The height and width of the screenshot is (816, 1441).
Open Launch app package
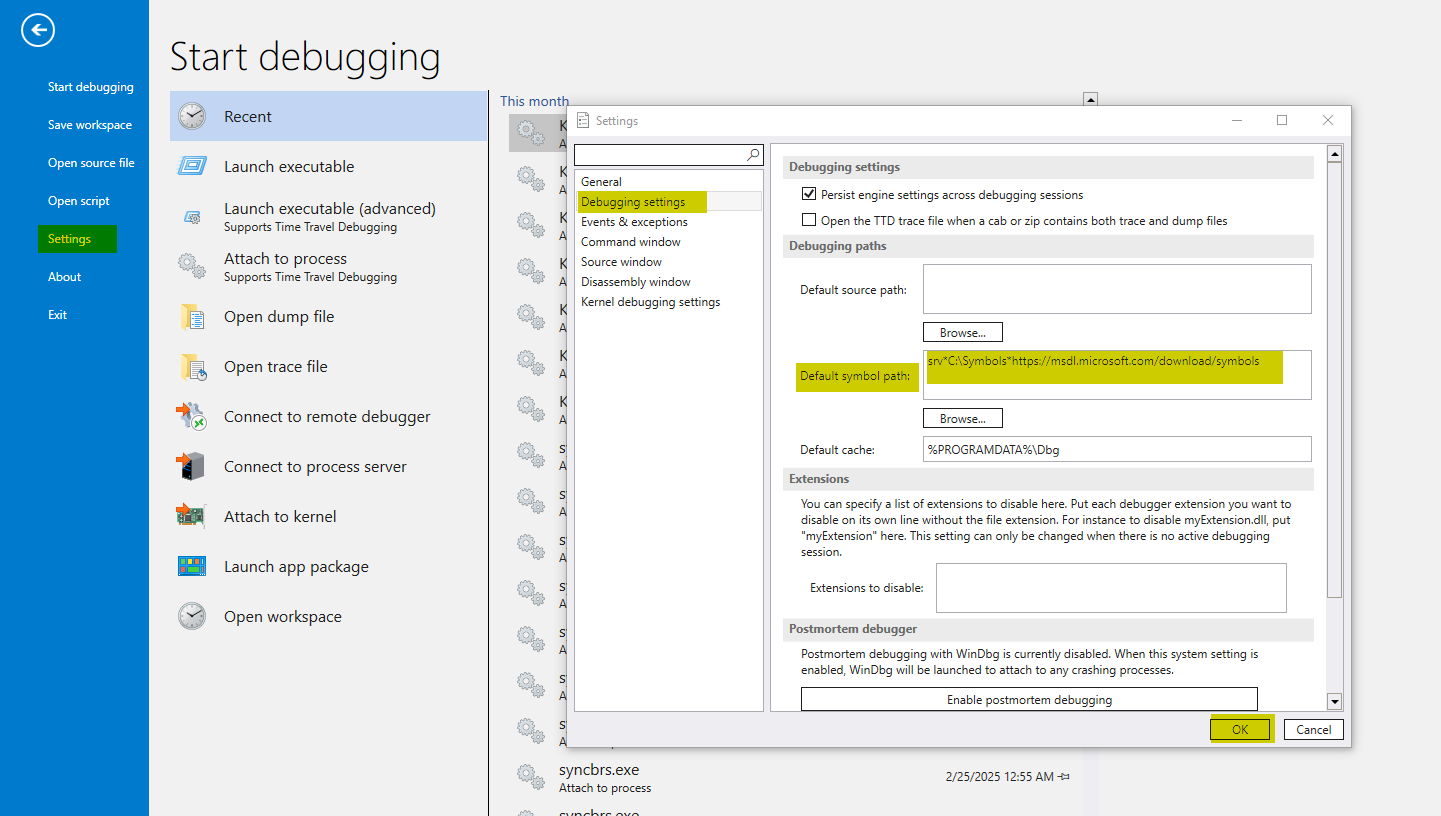[x=329, y=567]
